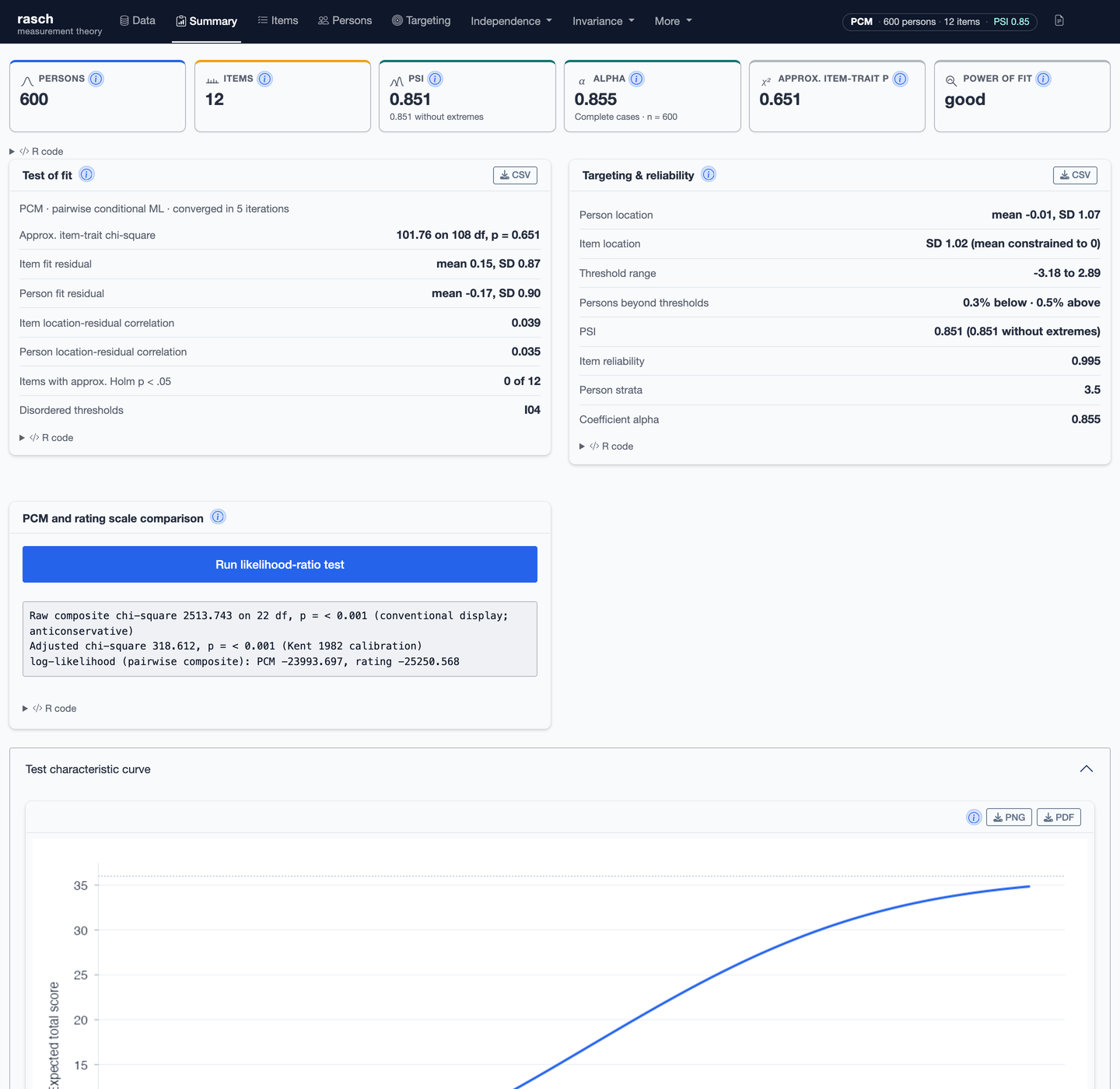The image size is (1120, 1089).
Task: Click the 'Coefficient alpha' row label
Action: [x=619, y=419]
